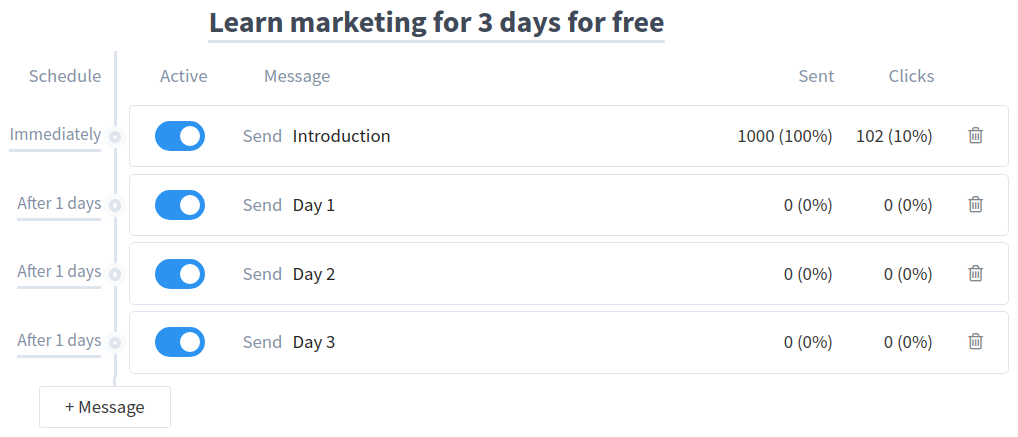Turn off the Day 2 message switch
1018x437 pixels.
180,273
